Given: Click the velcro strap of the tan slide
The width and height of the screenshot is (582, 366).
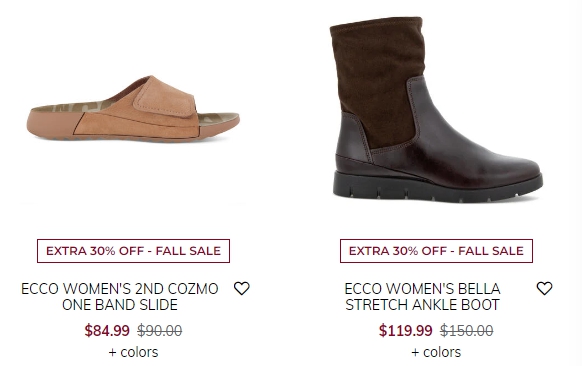Looking at the screenshot, I should (x=165, y=97).
